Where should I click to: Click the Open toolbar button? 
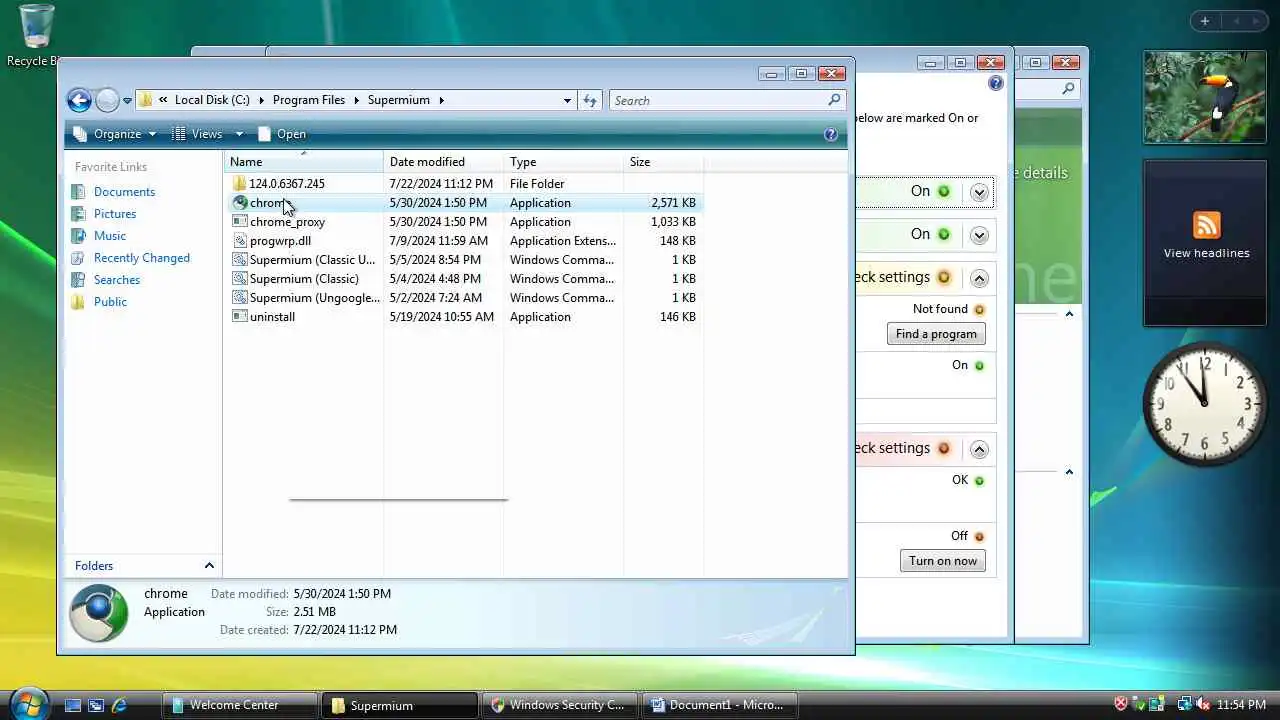(x=282, y=134)
